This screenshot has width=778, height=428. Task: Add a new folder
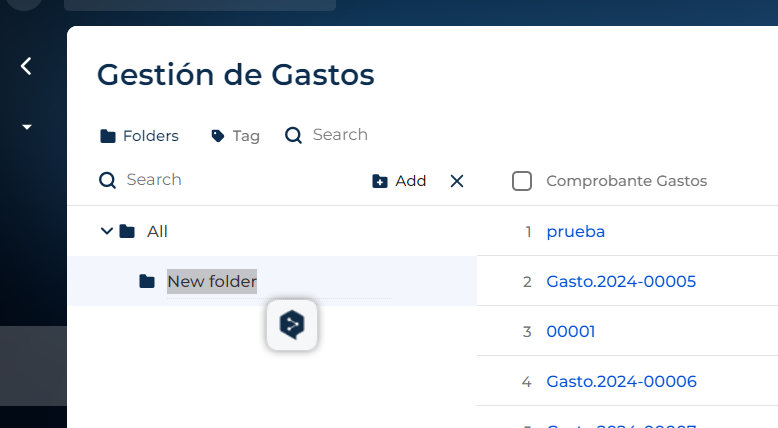pos(399,181)
